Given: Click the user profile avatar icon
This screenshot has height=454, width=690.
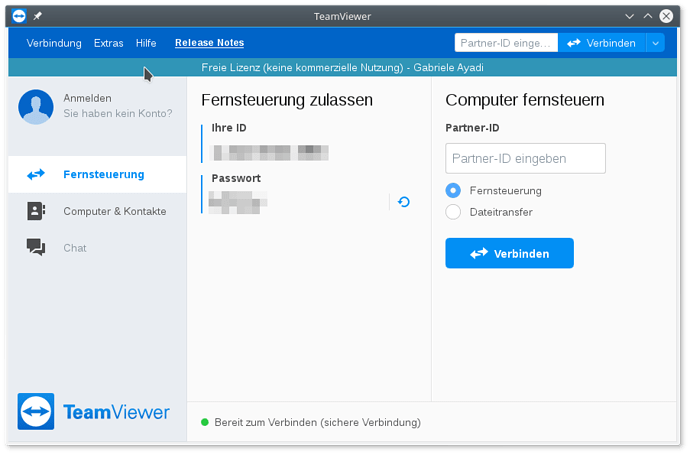Looking at the screenshot, I should [x=36, y=107].
